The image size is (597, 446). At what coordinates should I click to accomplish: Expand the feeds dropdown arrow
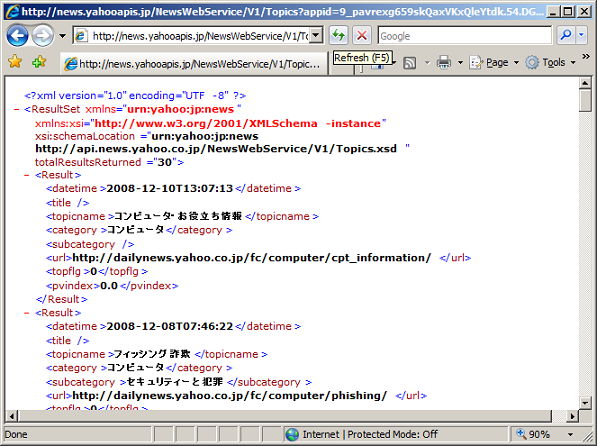coord(427,62)
